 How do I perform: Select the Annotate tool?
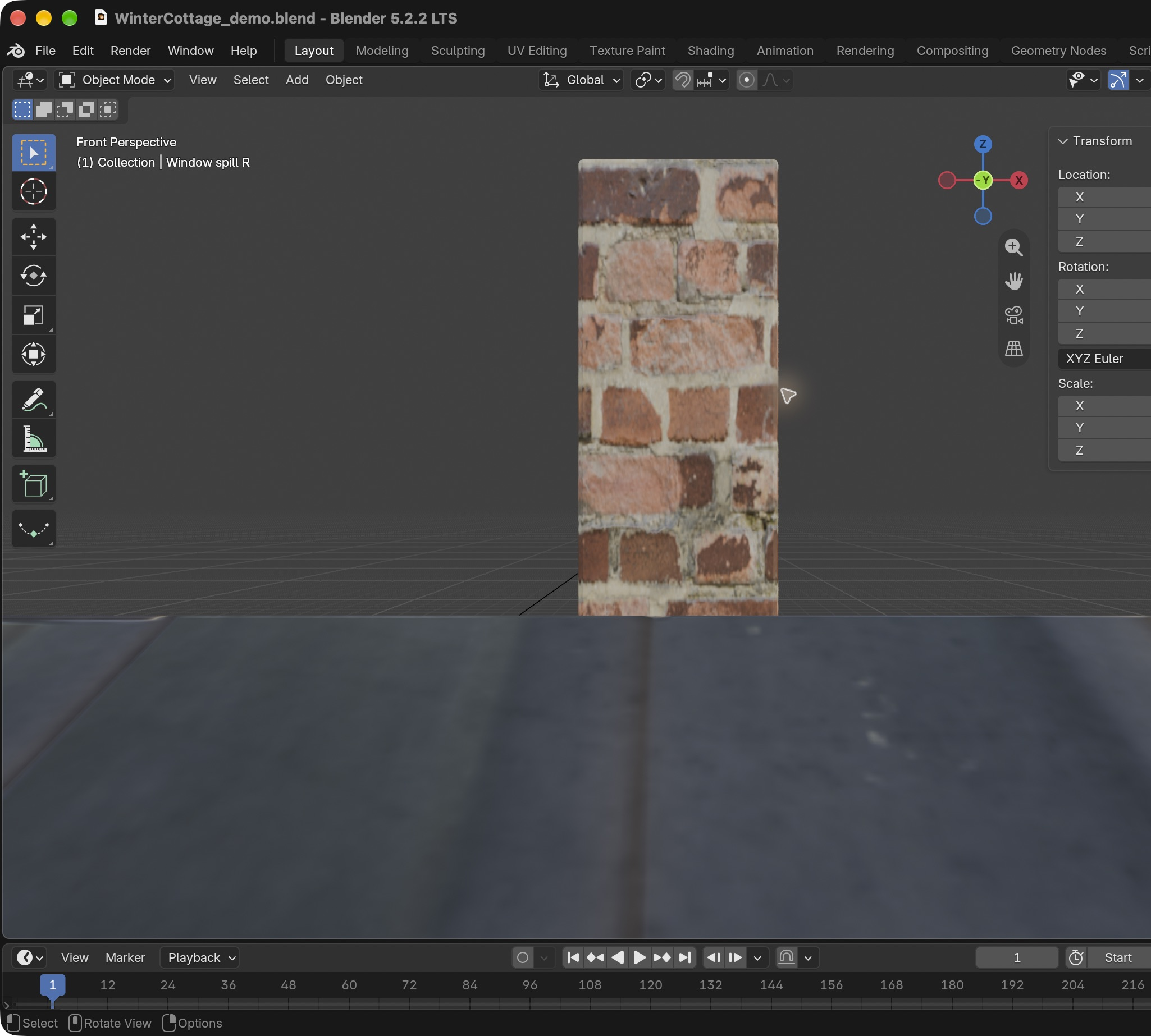coord(34,400)
